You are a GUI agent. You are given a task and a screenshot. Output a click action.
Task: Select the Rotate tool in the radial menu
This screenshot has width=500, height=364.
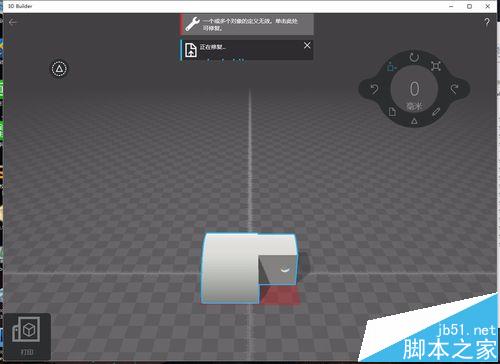tap(414, 57)
